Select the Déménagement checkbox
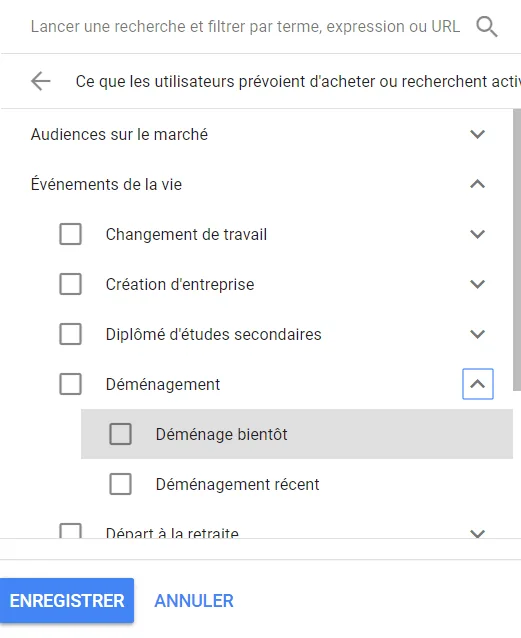 [x=70, y=384]
